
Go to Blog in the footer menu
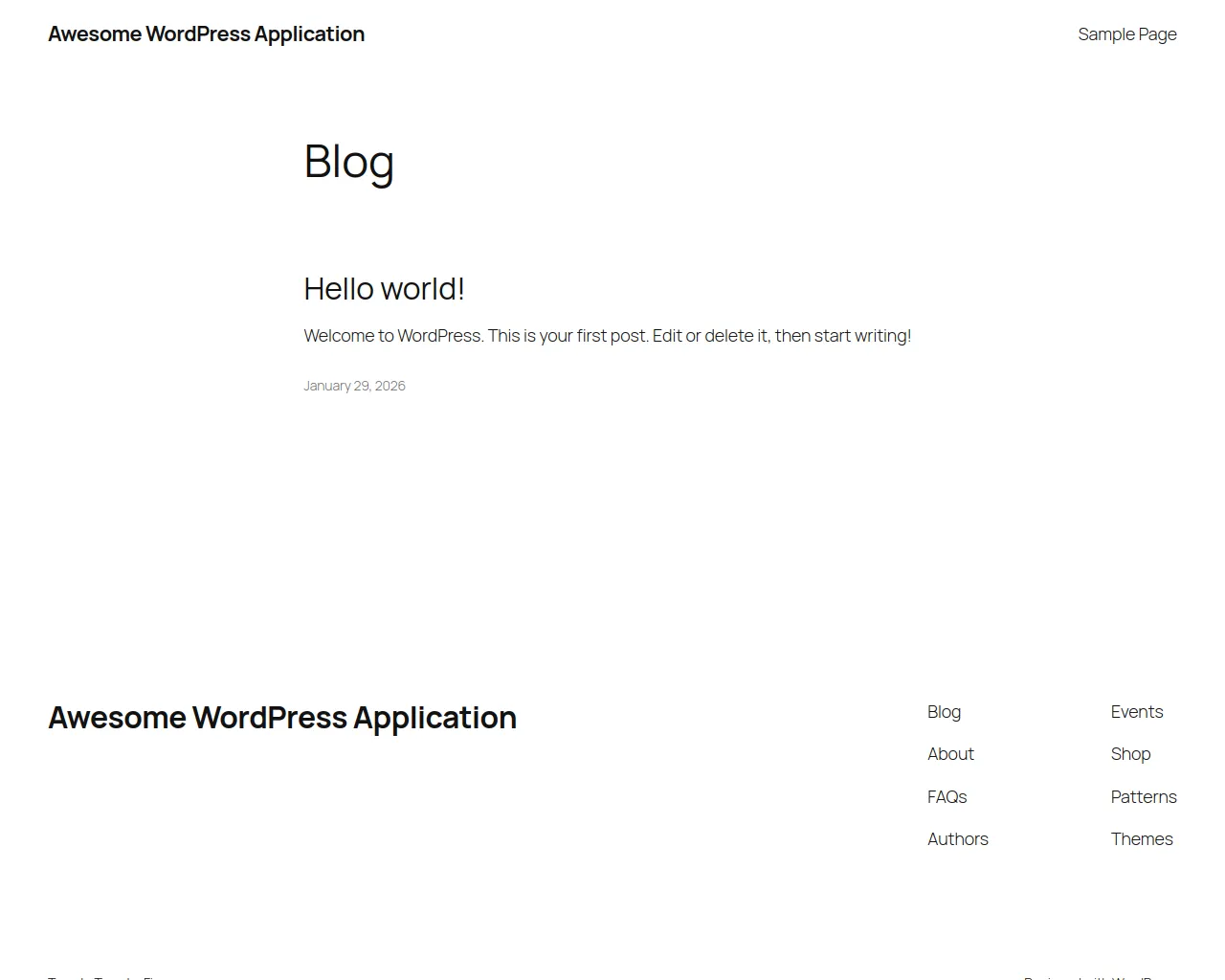[x=944, y=712]
